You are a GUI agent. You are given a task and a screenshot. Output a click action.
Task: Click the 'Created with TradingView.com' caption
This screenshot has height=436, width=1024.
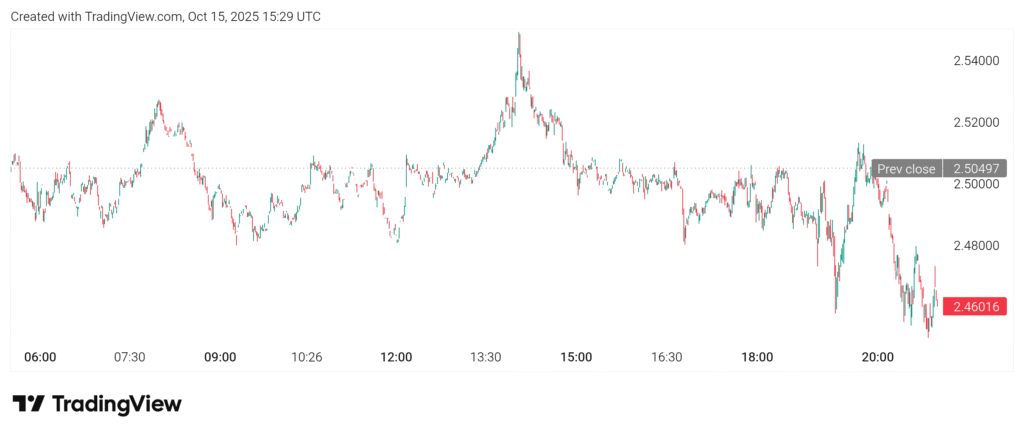pos(167,17)
